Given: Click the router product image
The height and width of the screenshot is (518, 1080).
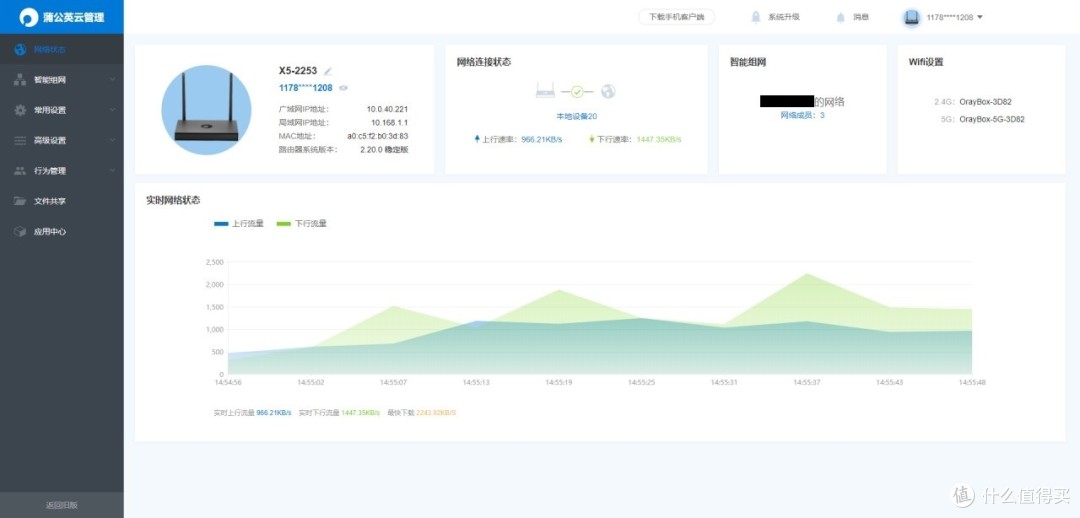Looking at the screenshot, I should 206,110.
